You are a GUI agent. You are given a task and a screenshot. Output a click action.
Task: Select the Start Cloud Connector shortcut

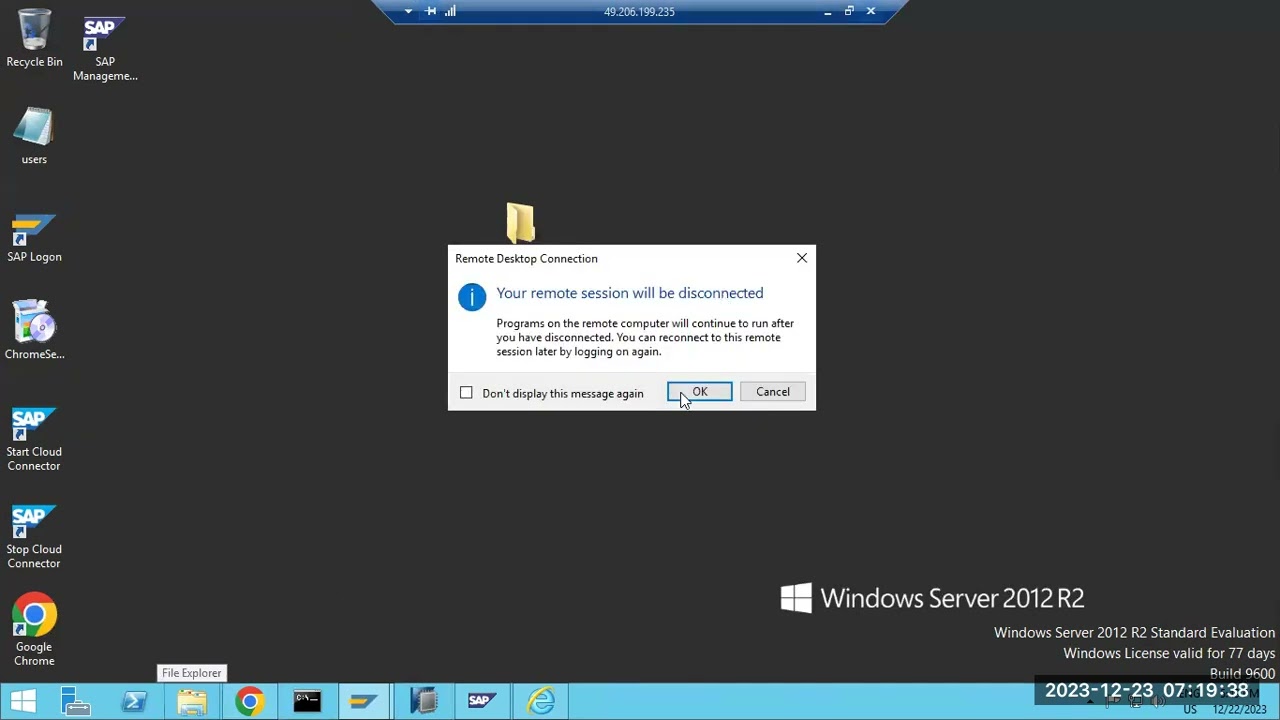click(x=34, y=439)
